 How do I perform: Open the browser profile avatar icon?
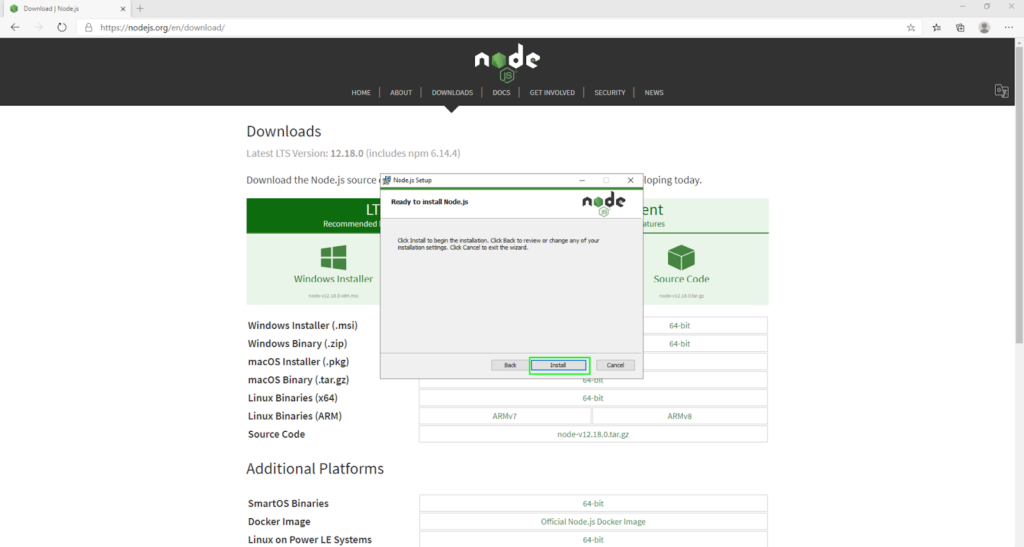(985, 27)
